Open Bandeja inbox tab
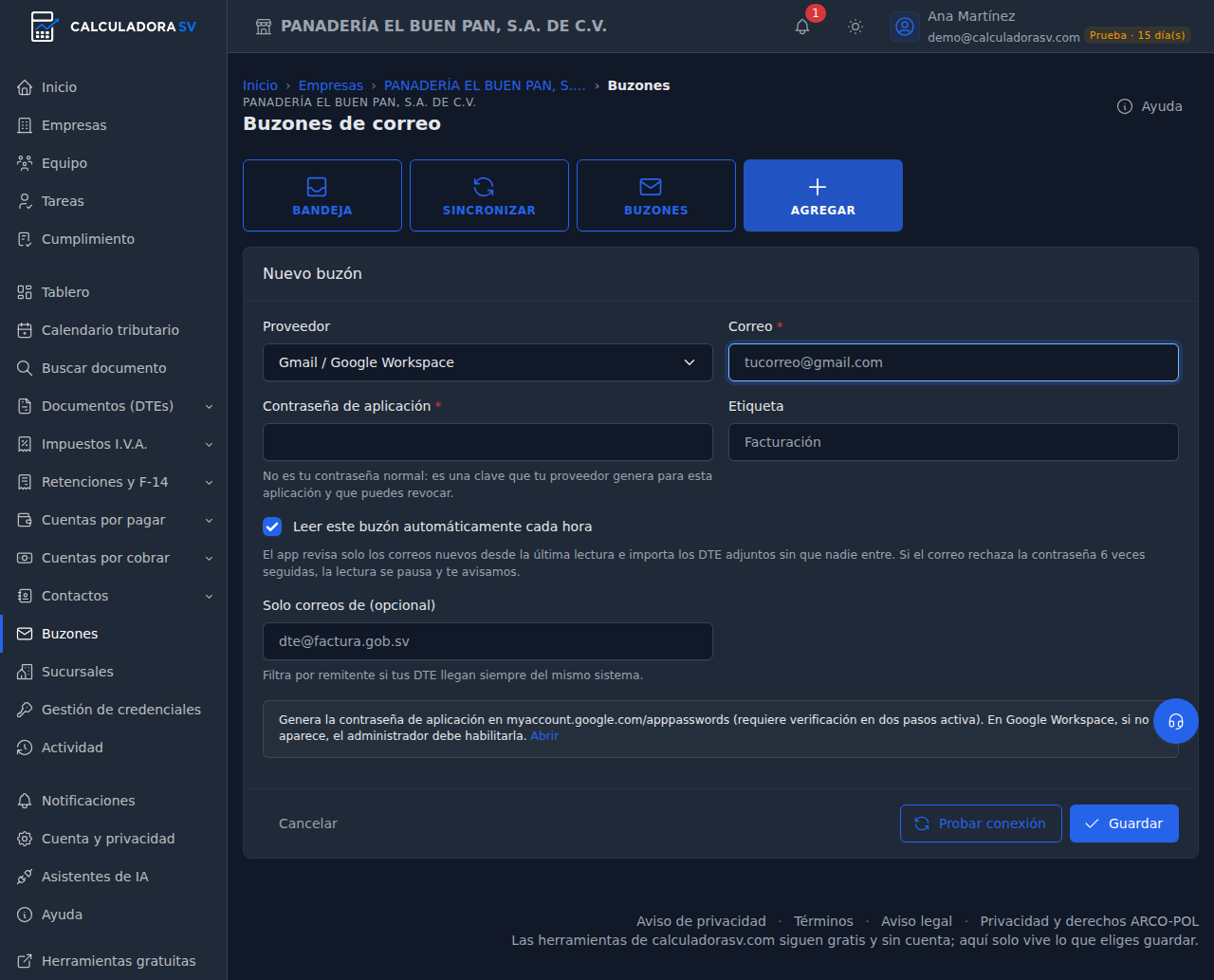The height and width of the screenshot is (980, 1214). [x=322, y=195]
